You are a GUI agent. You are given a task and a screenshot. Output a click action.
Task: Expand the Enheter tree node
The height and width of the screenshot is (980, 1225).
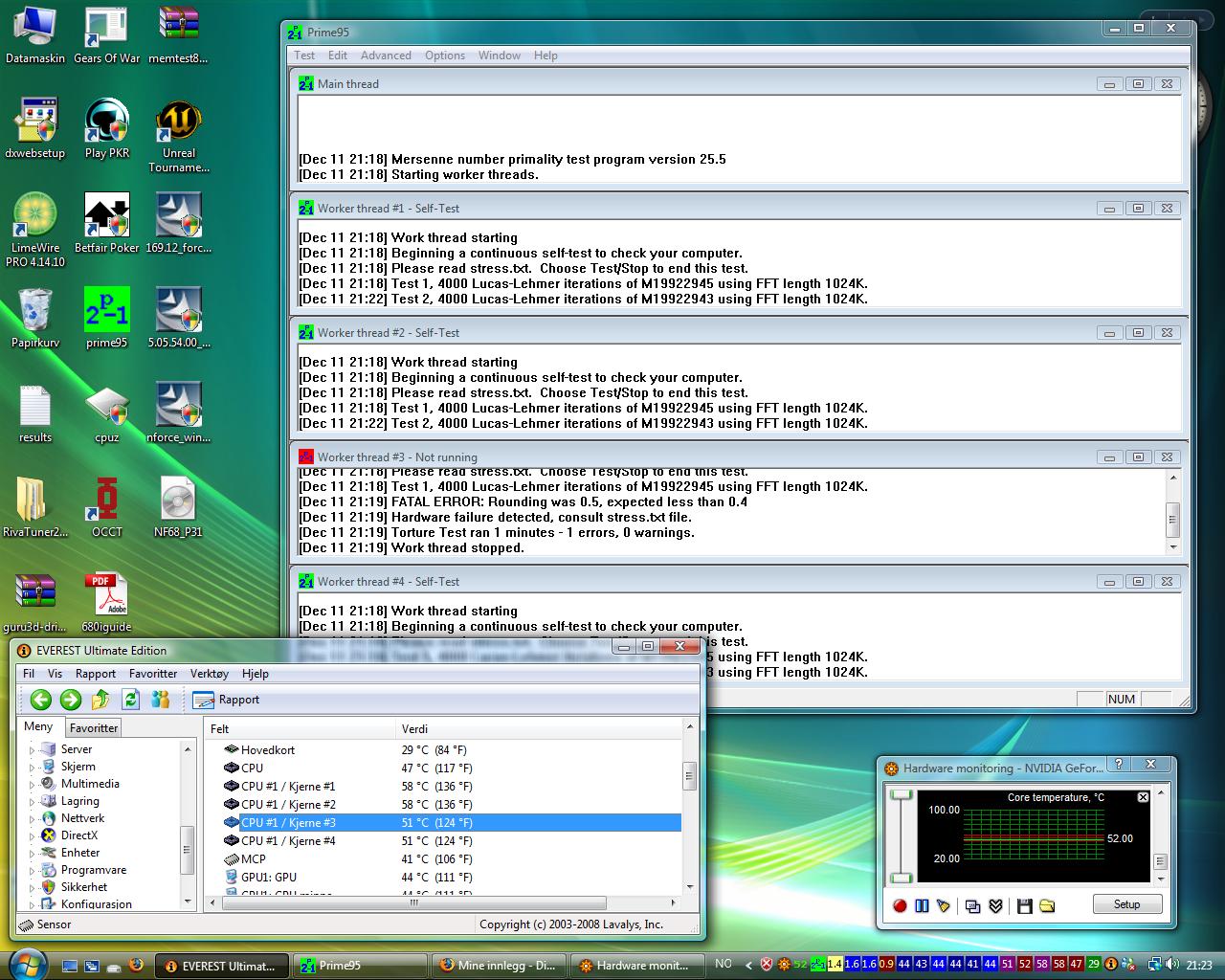32,854
